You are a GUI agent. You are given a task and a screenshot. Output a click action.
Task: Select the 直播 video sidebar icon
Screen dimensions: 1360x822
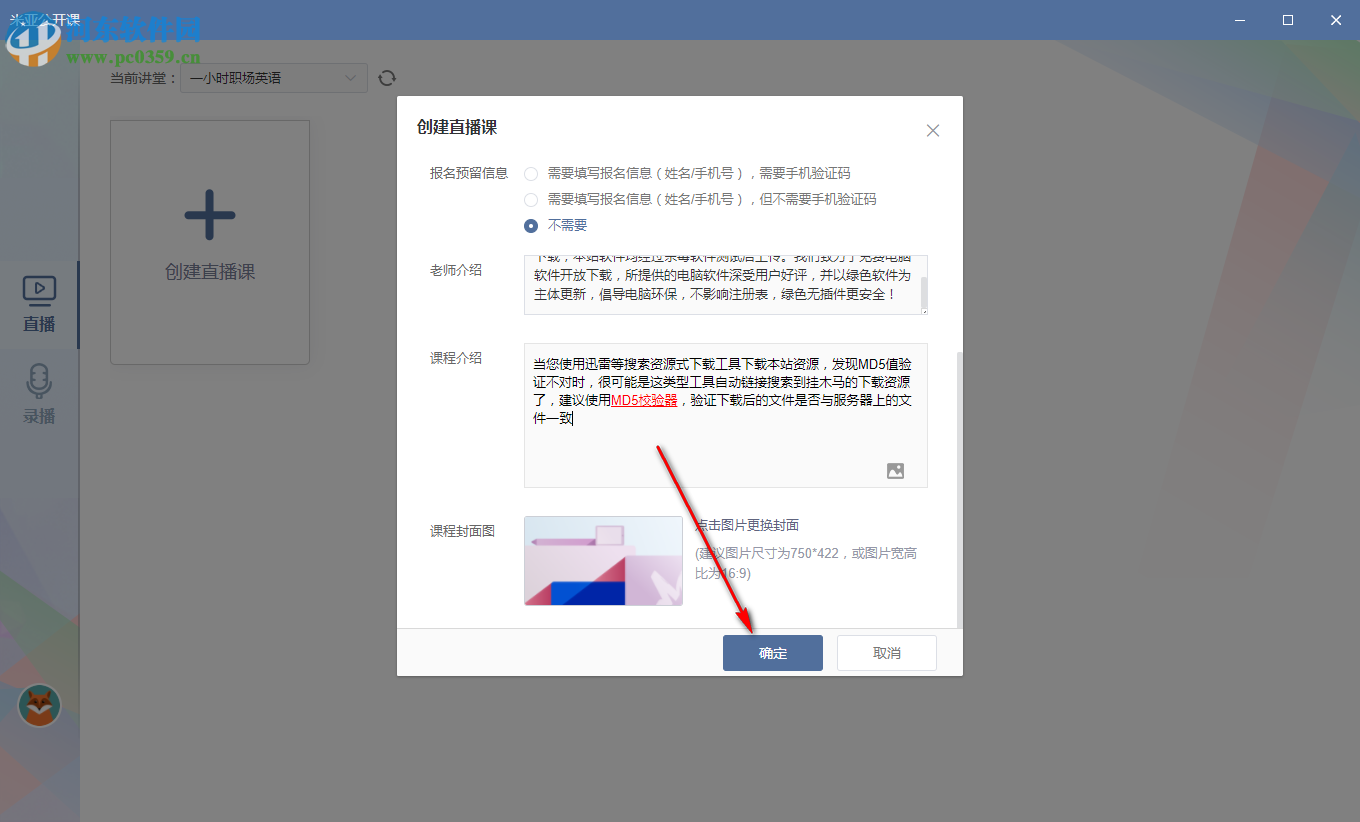38,290
